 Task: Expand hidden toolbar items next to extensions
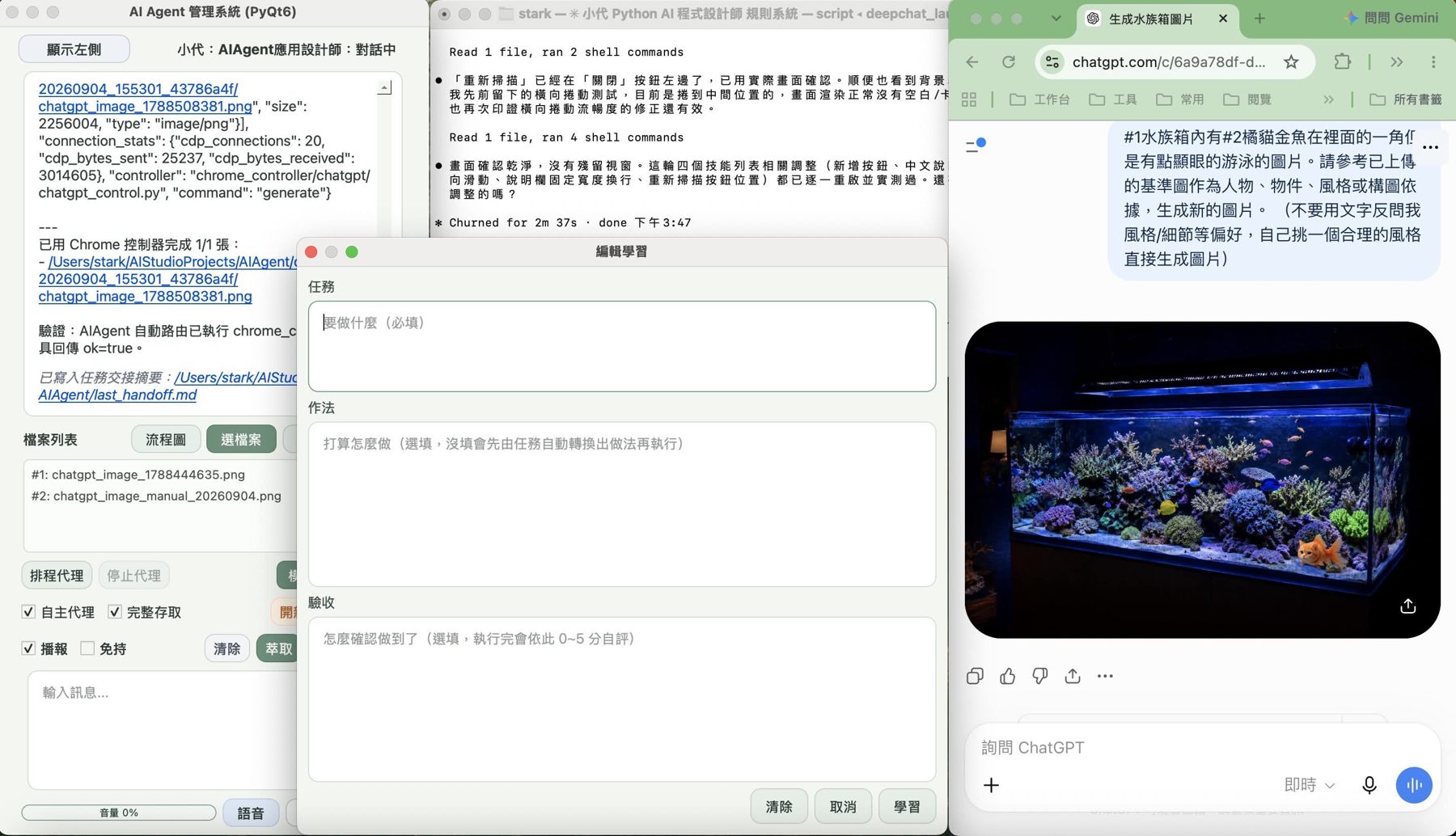tap(1397, 62)
